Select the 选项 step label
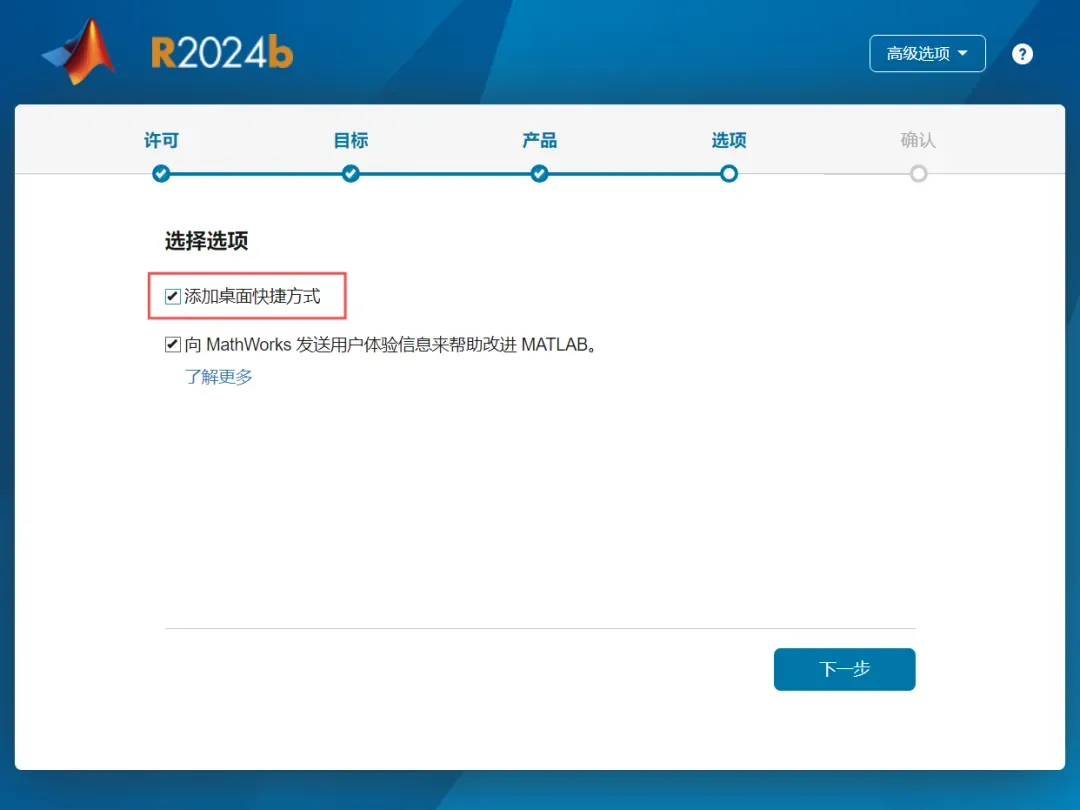This screenshot has height=810, width=1080. pos(729,141)
